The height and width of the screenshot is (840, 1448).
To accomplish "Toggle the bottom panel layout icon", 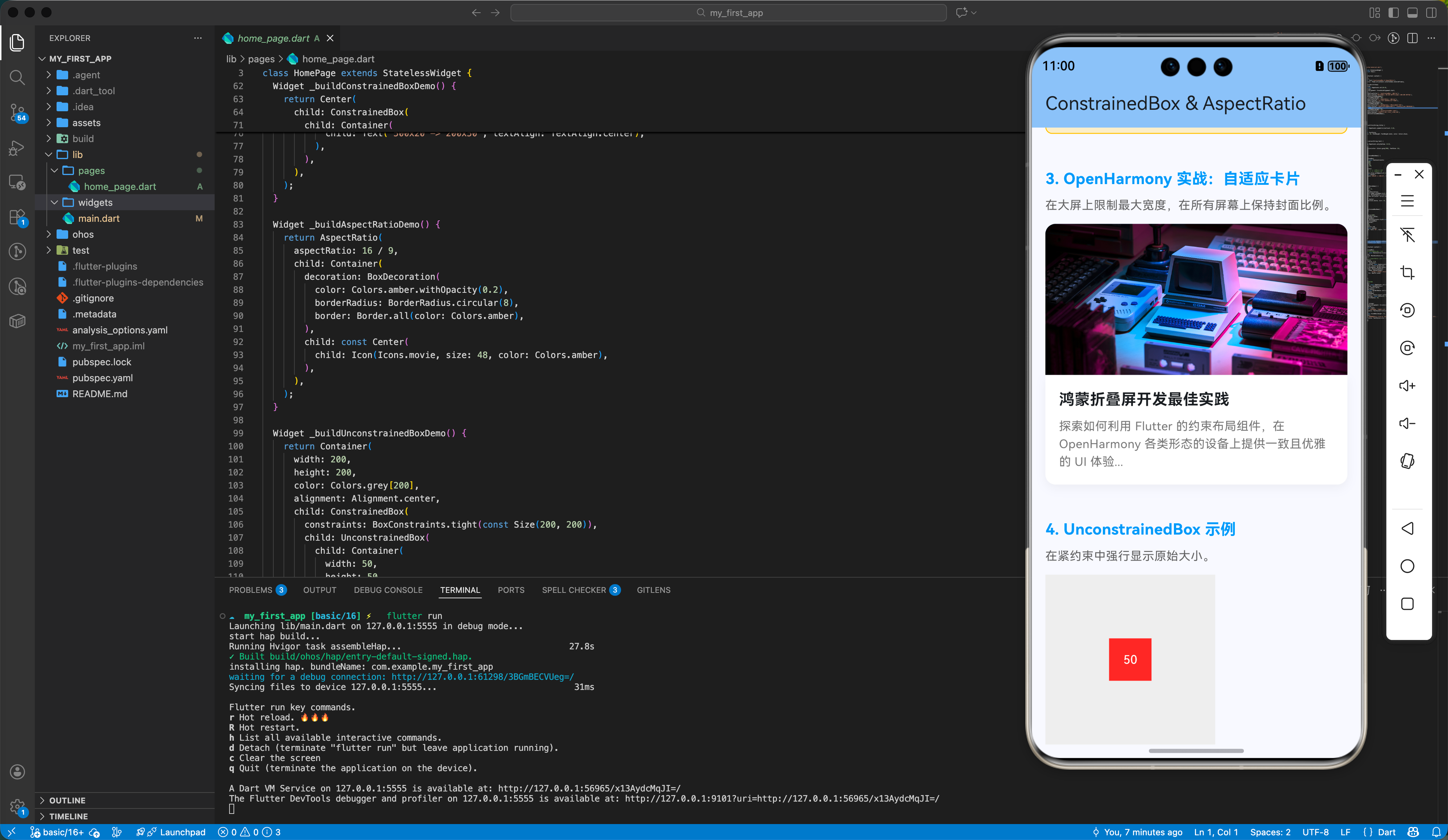I will [1412, 13].
